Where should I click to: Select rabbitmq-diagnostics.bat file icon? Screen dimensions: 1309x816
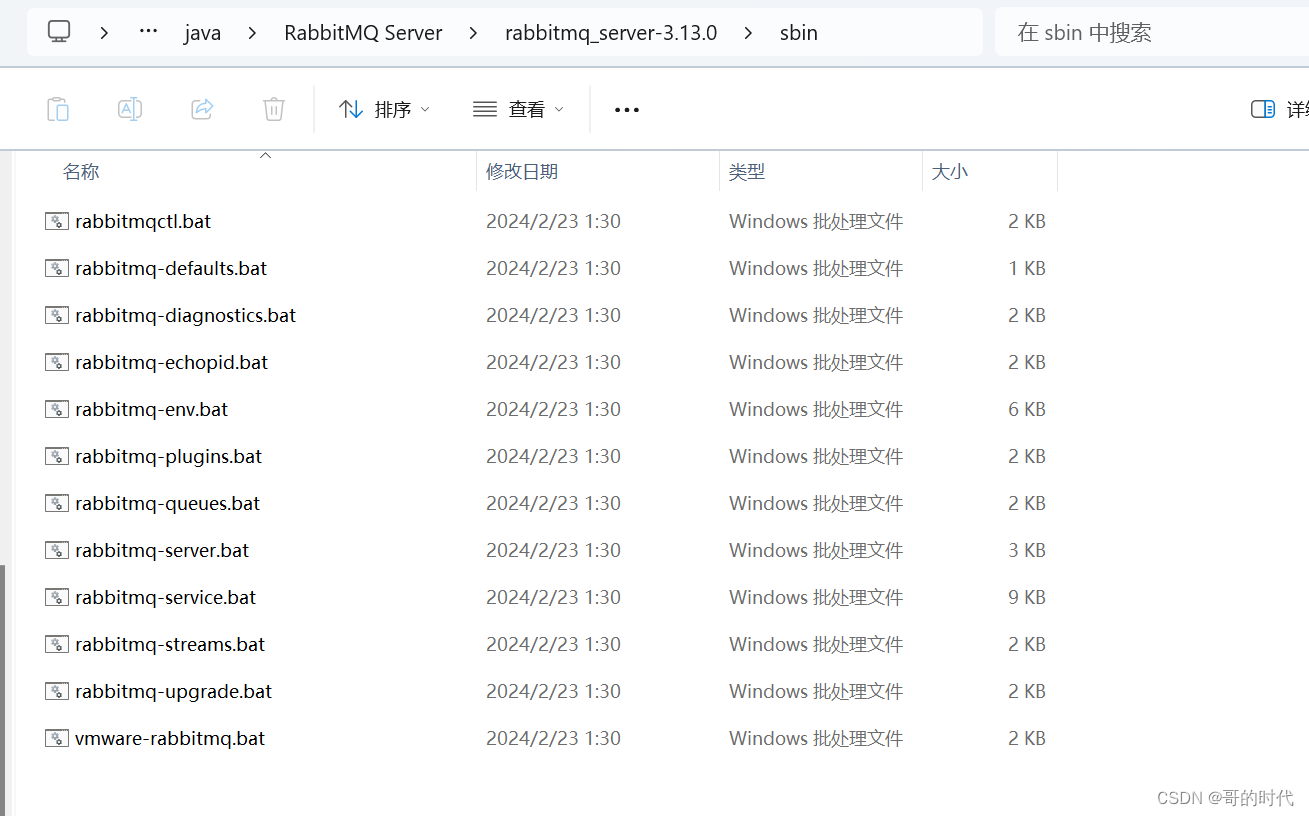57,315
